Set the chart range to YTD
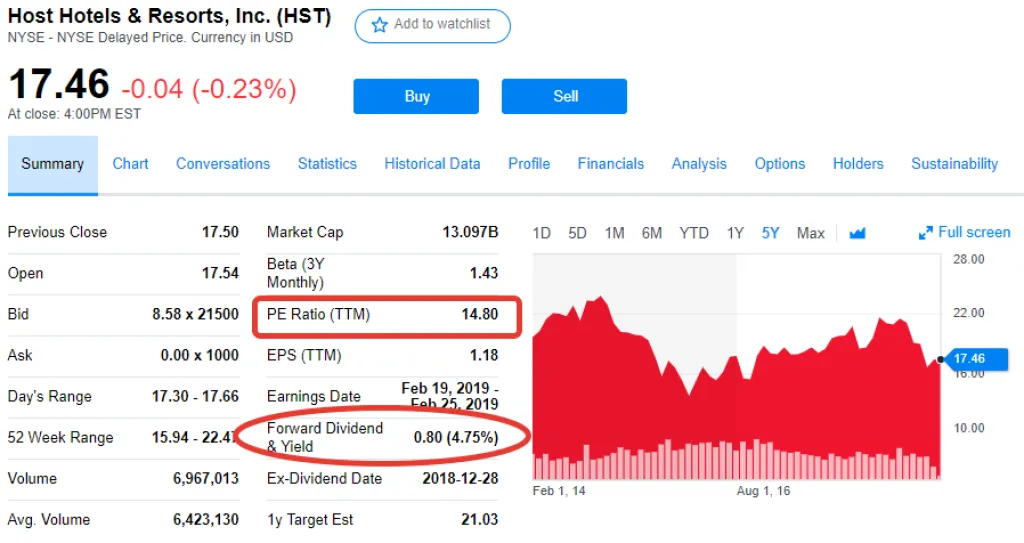The image size is (1024, 543). click(694, 233)
